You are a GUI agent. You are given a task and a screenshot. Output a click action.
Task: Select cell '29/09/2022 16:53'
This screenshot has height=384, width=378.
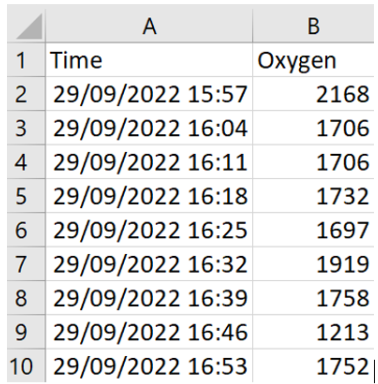click(149, 366)
